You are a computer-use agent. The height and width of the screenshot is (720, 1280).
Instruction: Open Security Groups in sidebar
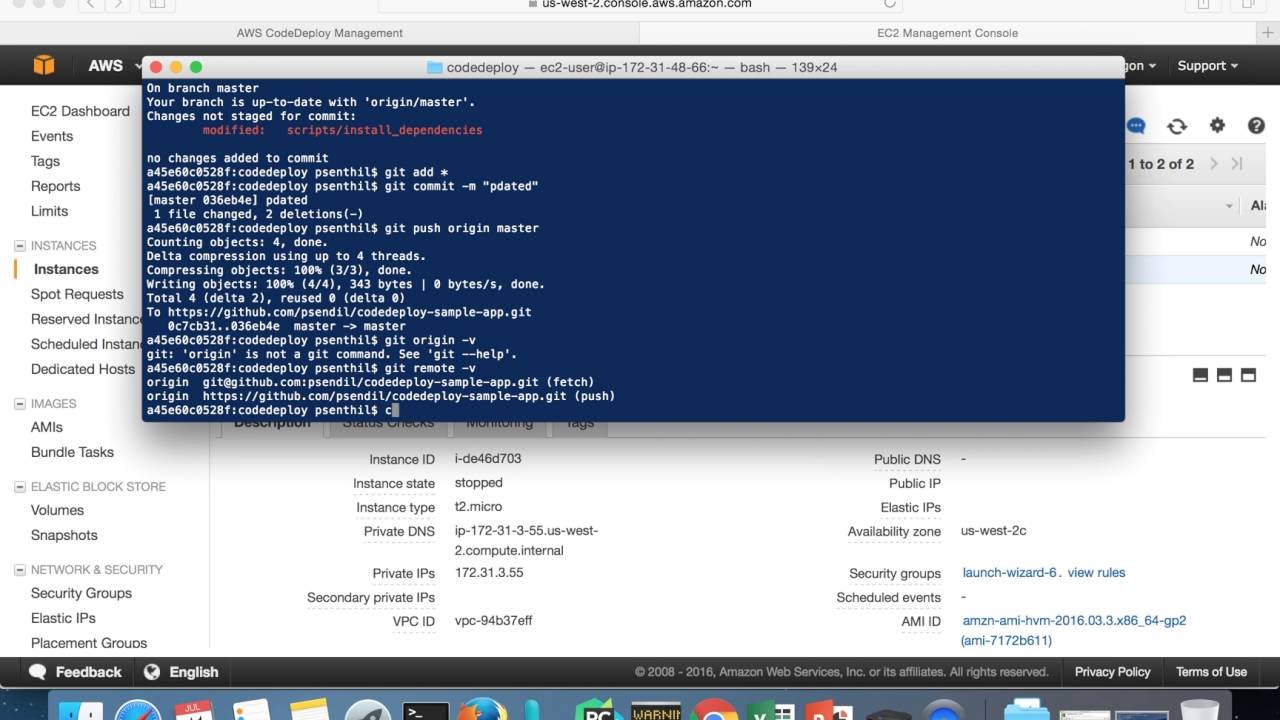coord(81,593)
